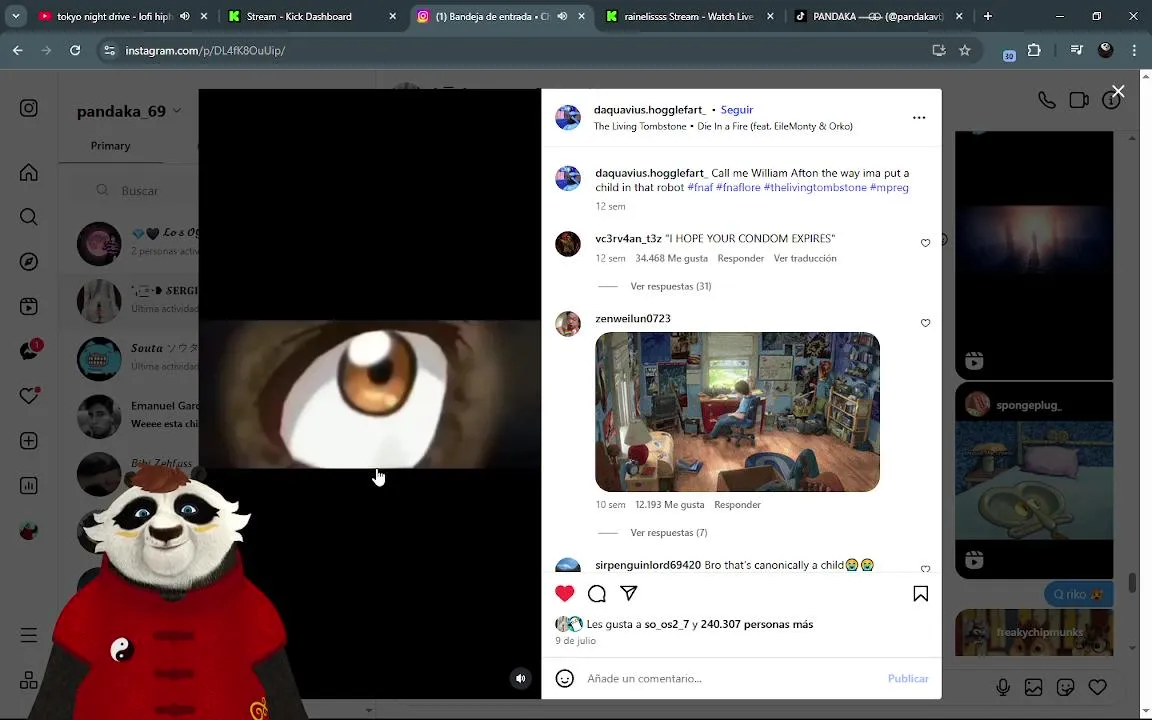Switch to Stream - Kick Dashboard tab
This screenshot has width=1152, height=720.
(x=299, y=16)
